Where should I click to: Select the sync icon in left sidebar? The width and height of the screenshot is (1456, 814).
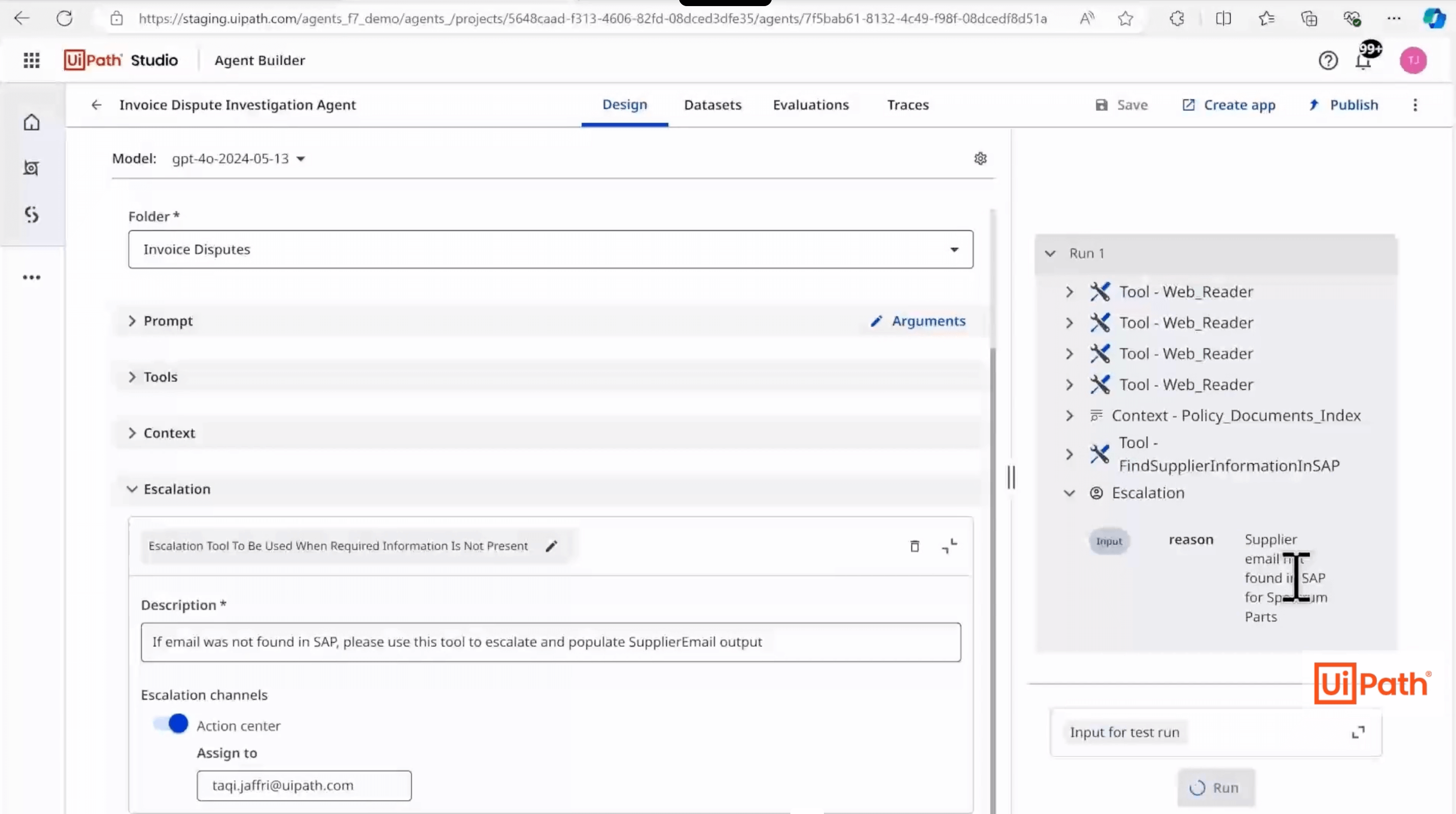point(31,214)
